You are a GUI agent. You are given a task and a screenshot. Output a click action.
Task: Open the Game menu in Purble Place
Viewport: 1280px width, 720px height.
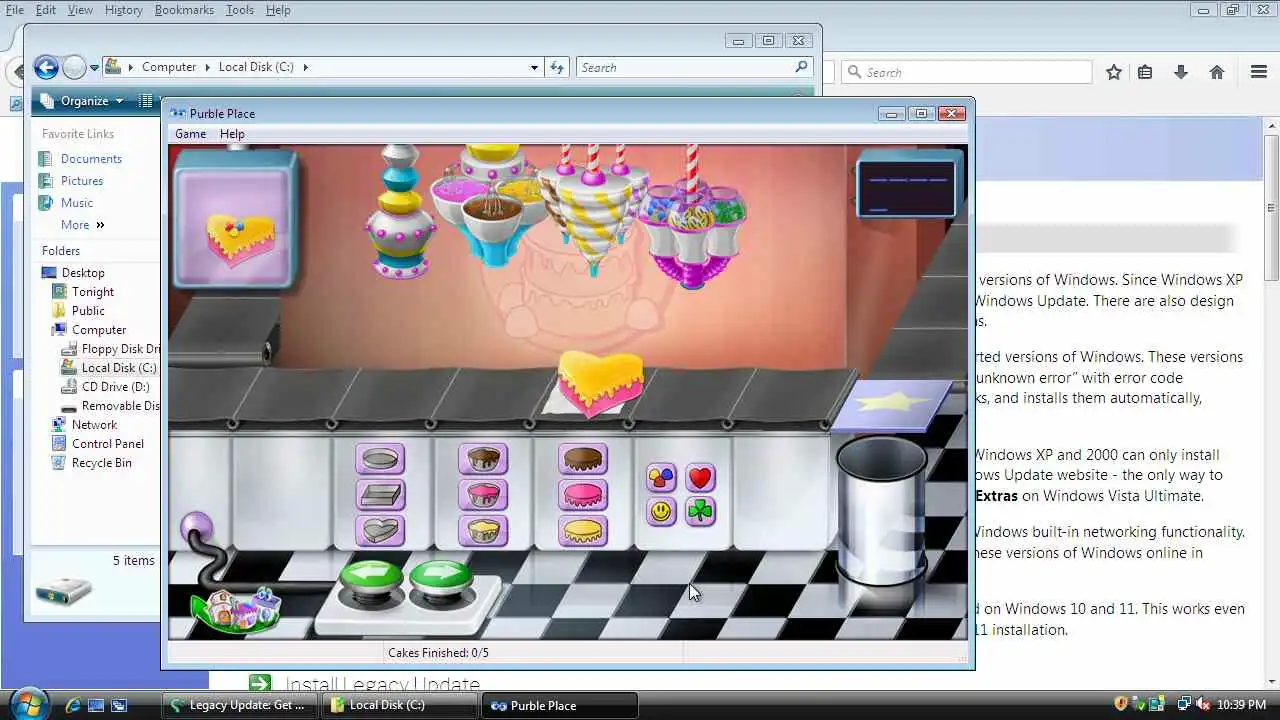pos(190,134)
